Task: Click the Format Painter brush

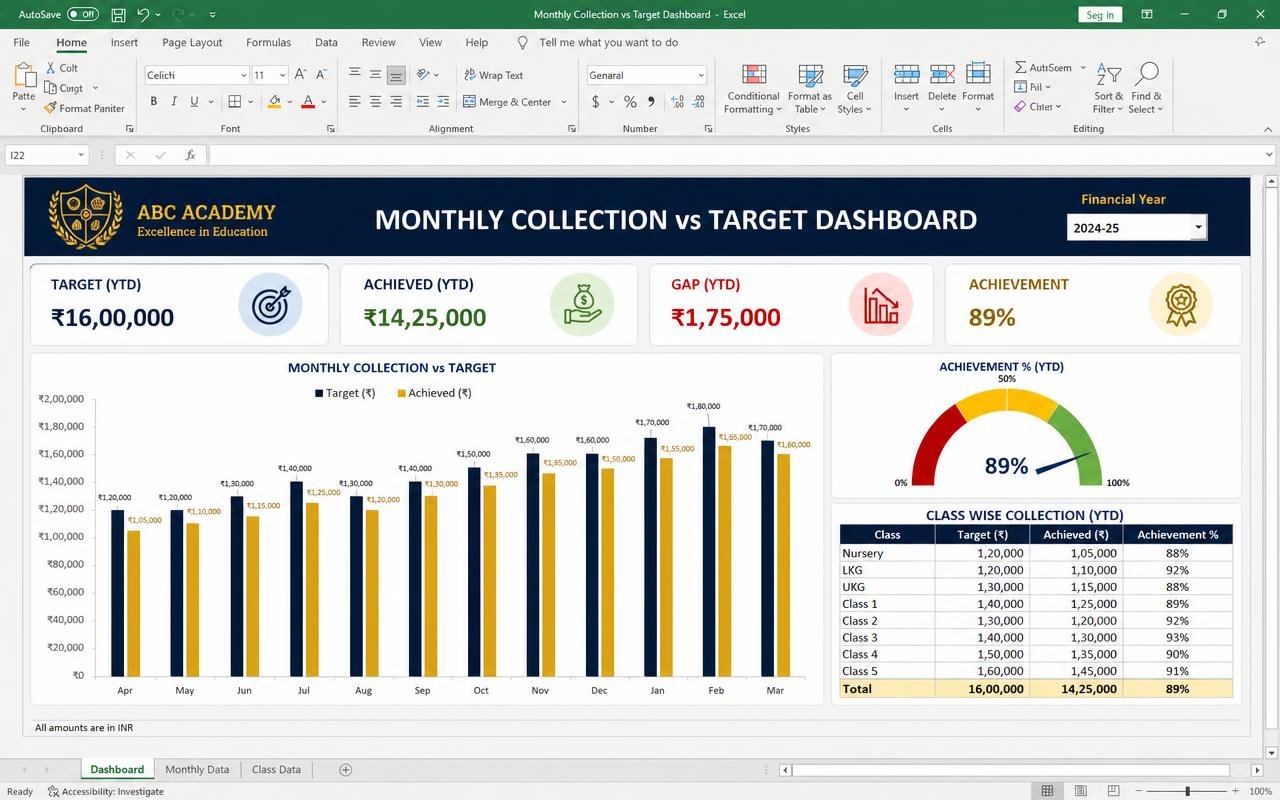Action: (51, 108)
